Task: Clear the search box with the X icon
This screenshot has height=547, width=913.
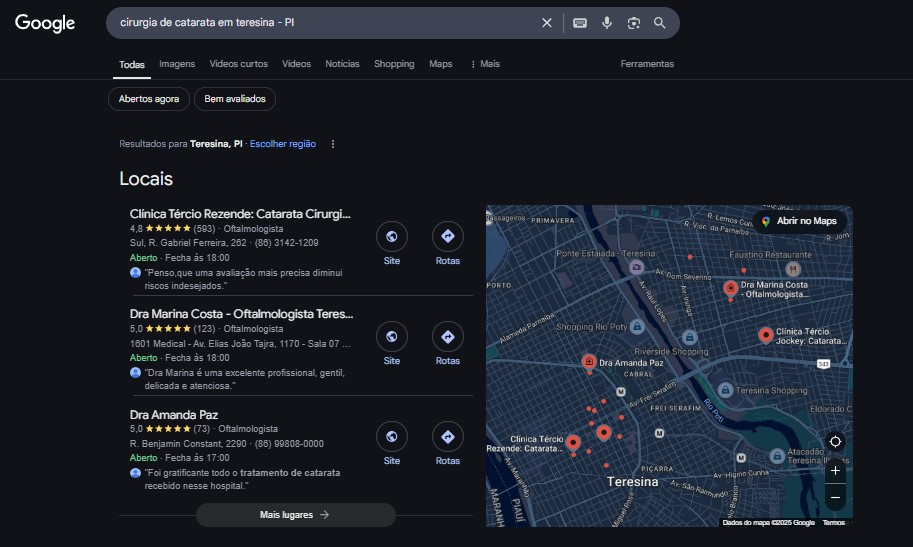Action: pyautogui.click(x=547, y=23)
